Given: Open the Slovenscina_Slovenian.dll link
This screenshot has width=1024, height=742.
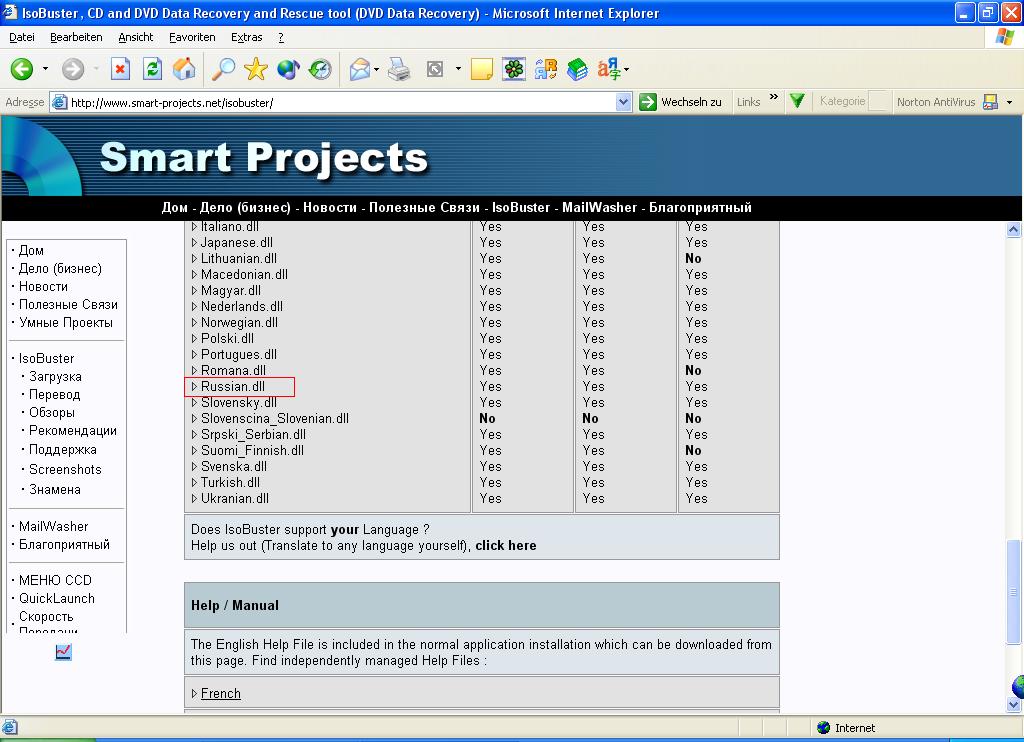Looking at the screenshot, I should coord(274,419).
